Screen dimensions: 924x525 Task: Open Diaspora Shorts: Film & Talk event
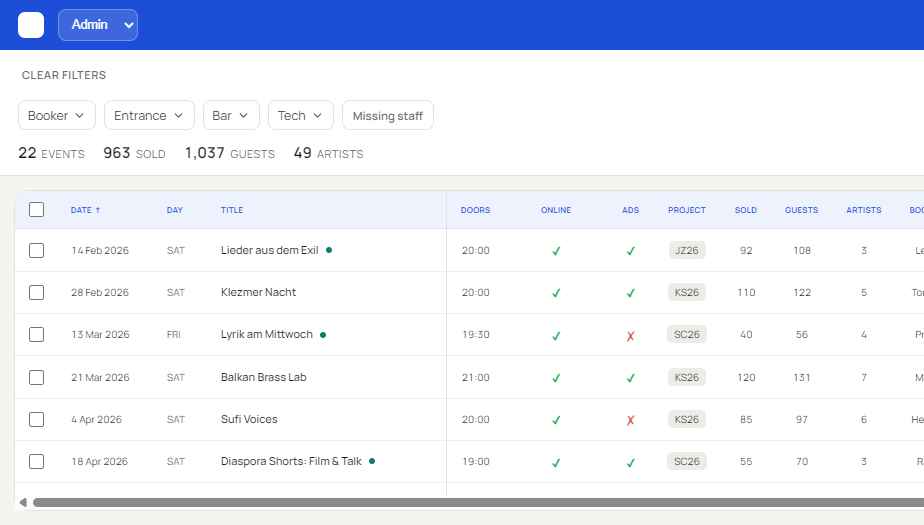(291, 461)
